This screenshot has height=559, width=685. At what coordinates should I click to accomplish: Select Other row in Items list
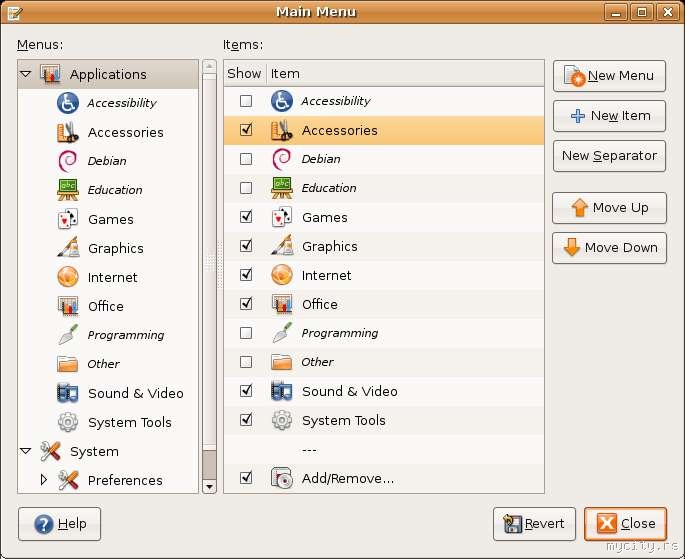384,362
